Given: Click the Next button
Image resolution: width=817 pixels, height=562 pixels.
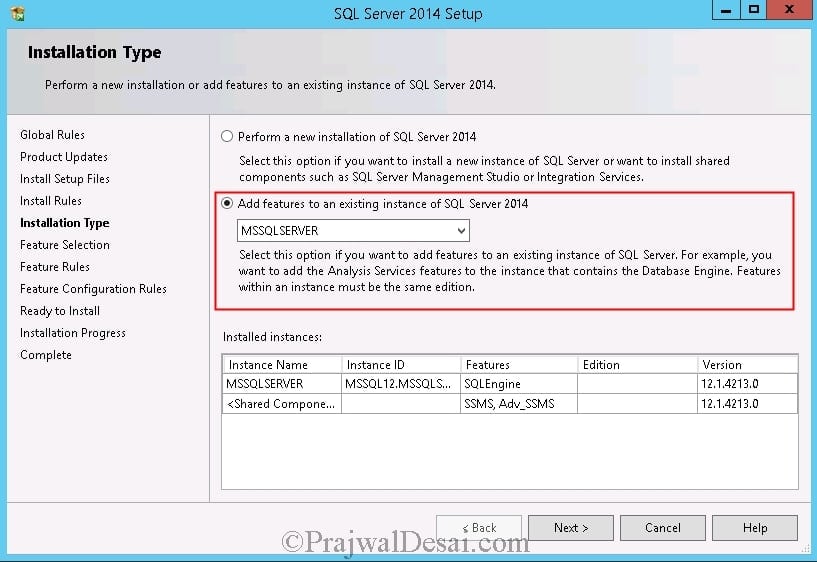Looking at the screenshot, I should coord(571,528).
